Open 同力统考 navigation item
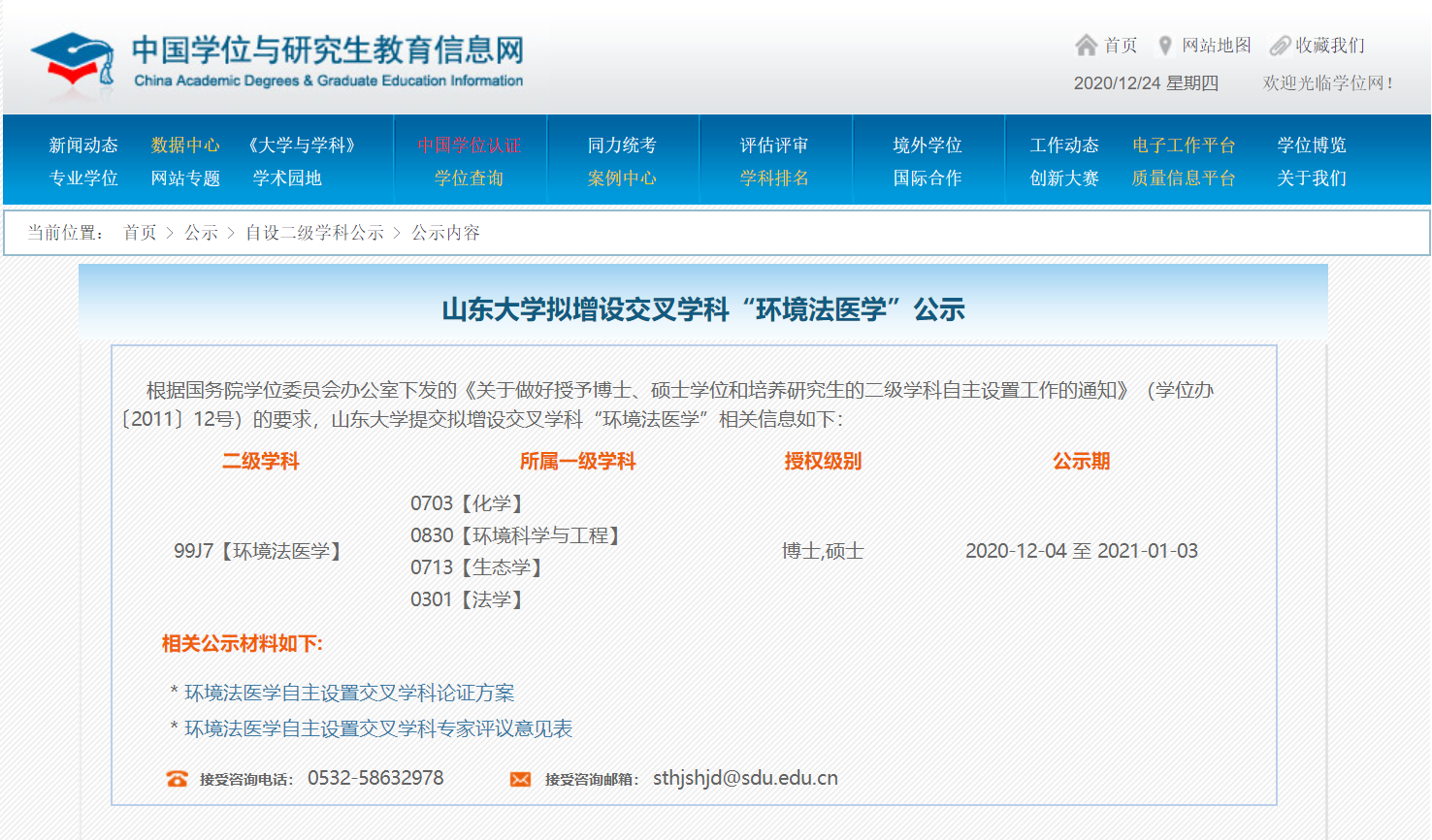 tap(622, 145)
